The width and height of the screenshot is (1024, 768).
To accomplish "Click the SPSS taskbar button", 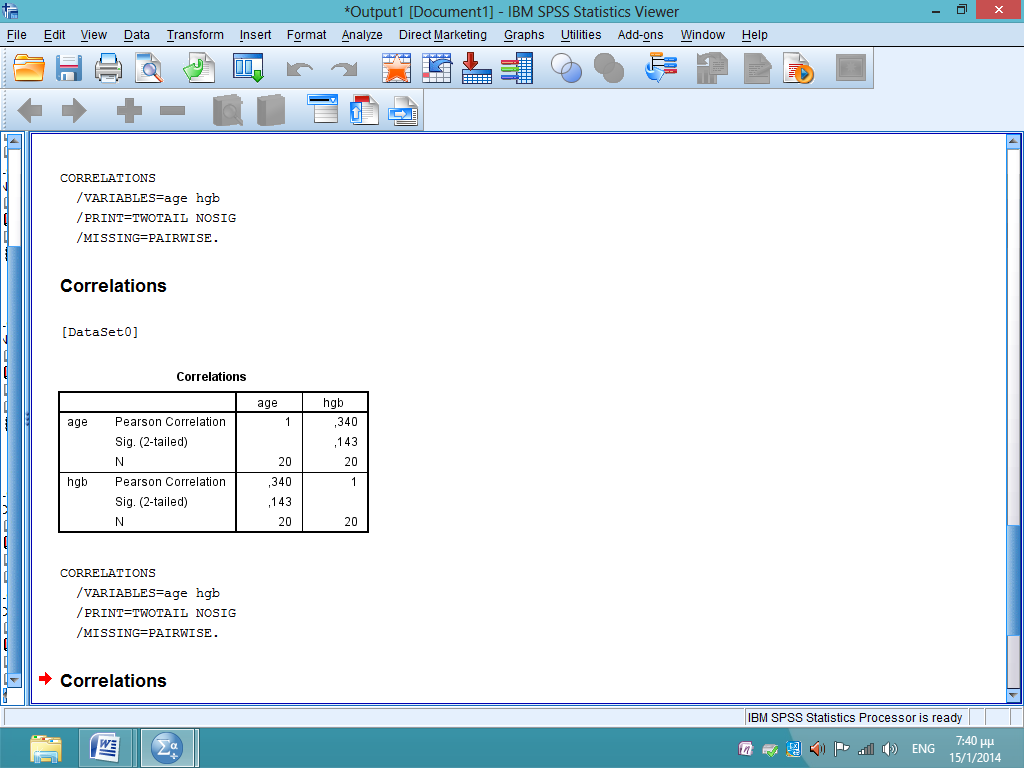I will point(167,748).
